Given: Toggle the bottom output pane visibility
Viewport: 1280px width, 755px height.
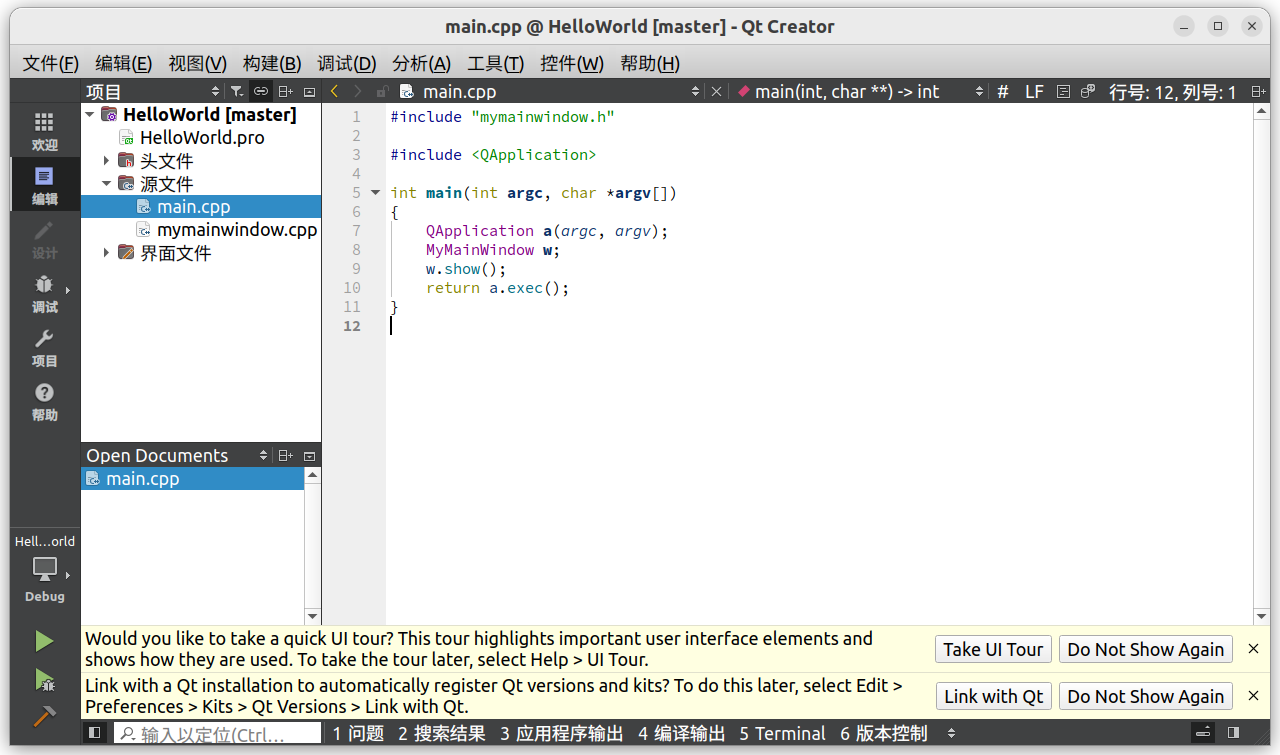Looking at the screenshot, I should coord(1205,733).
